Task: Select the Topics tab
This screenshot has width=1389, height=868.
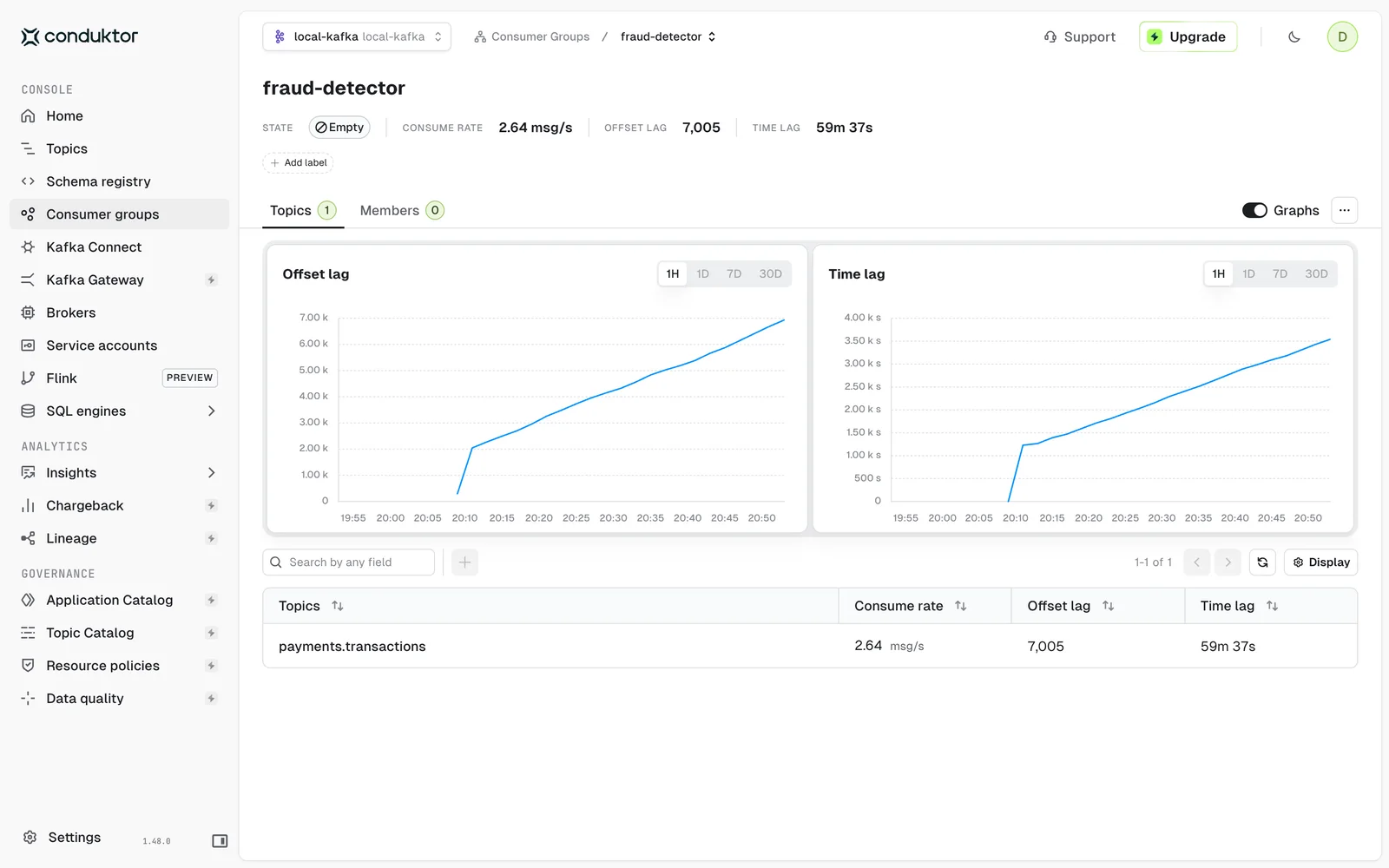Action: 303,211
